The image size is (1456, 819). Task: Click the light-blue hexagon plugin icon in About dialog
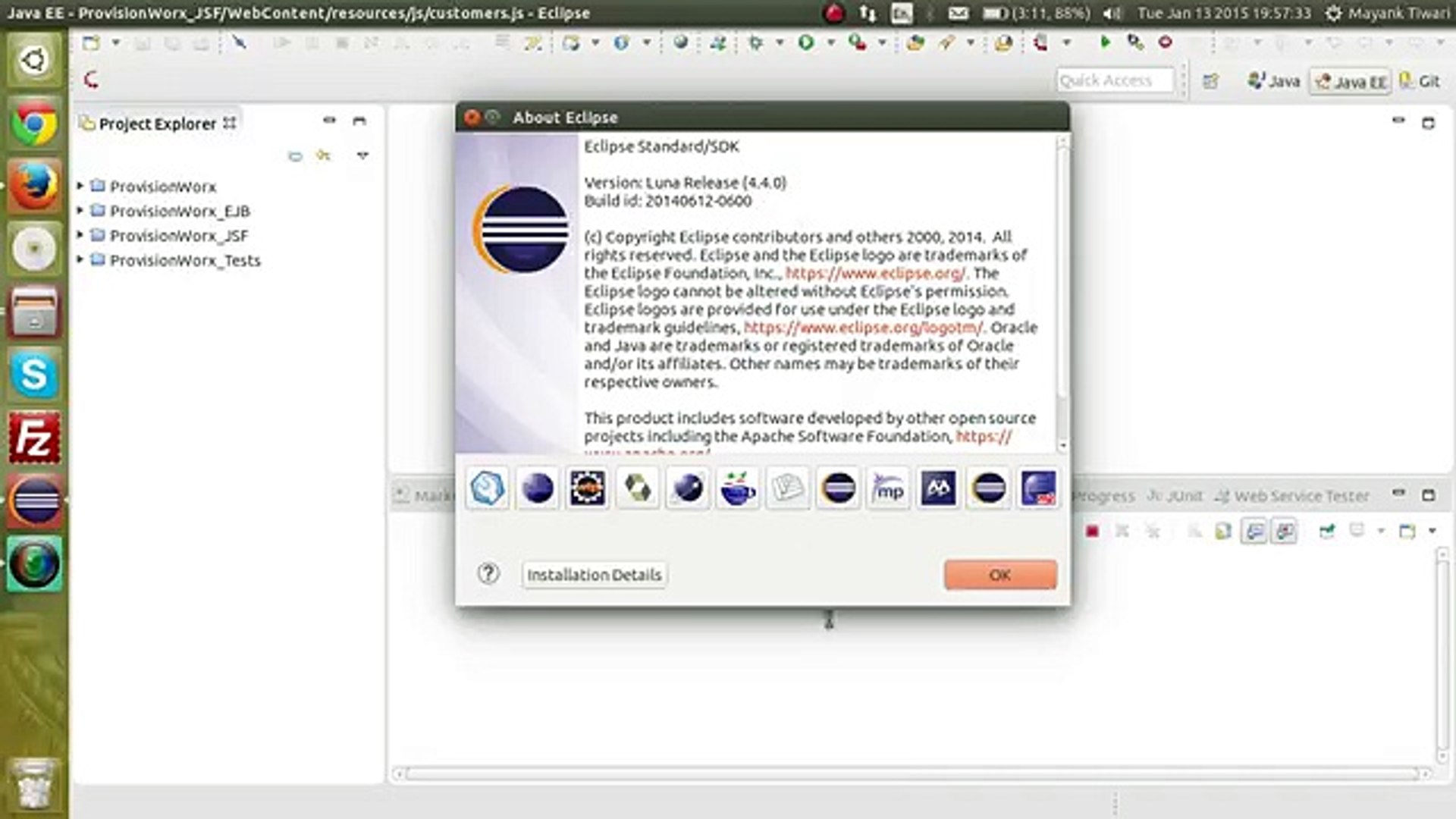tap(487, 488)
